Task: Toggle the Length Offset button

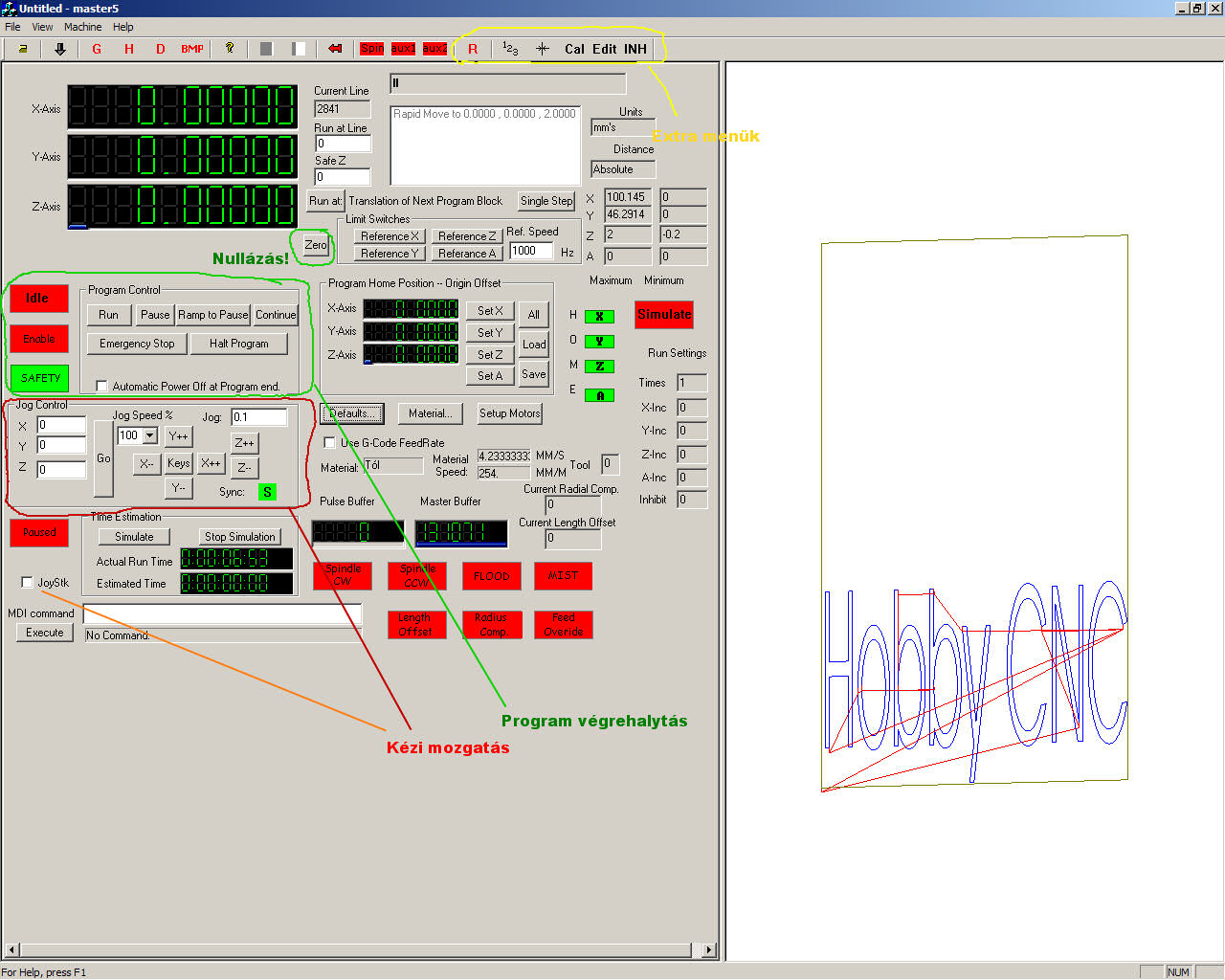Action: pyautogui.click(x=417, y=625)
